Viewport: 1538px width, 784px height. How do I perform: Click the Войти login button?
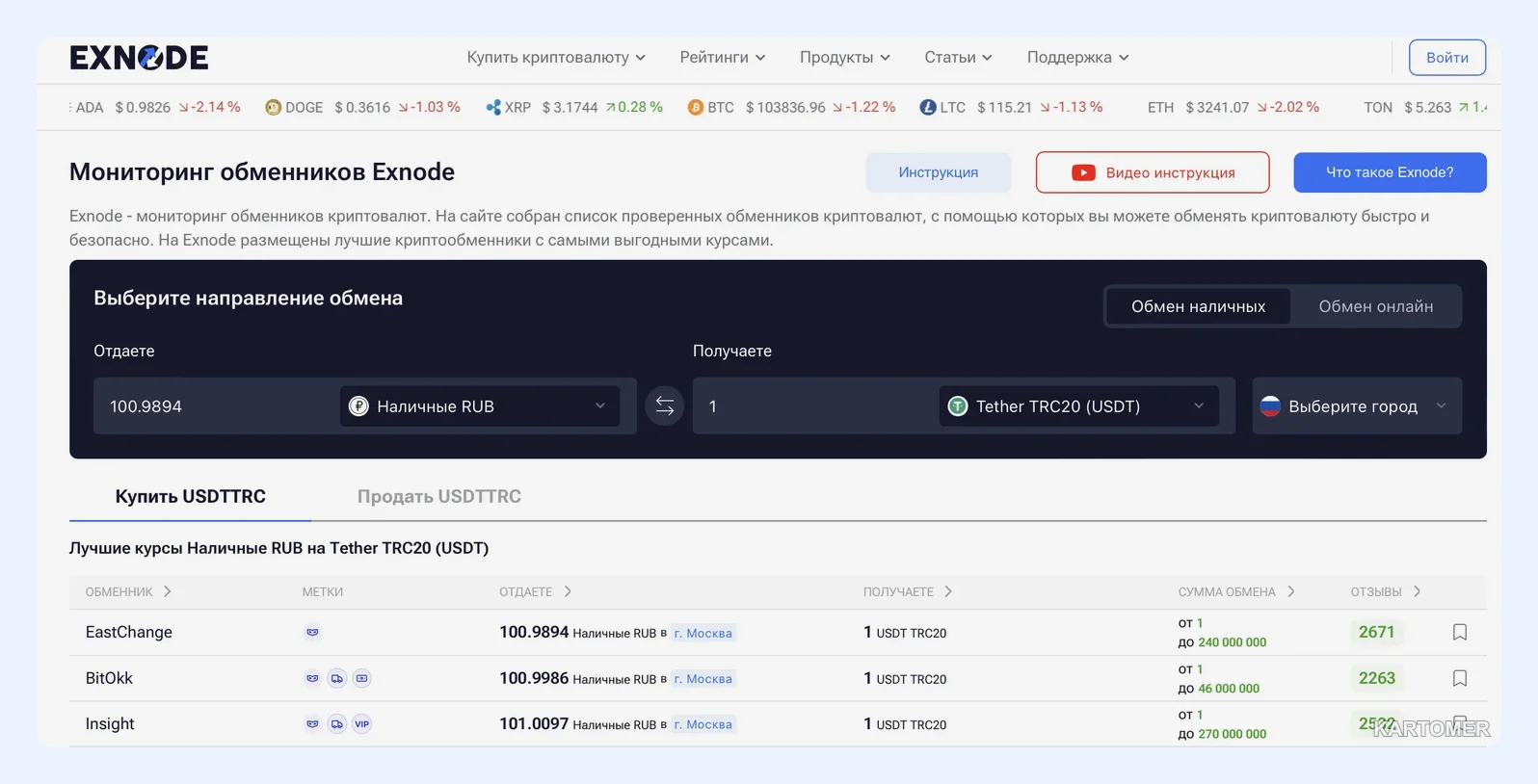(1446, 58)
